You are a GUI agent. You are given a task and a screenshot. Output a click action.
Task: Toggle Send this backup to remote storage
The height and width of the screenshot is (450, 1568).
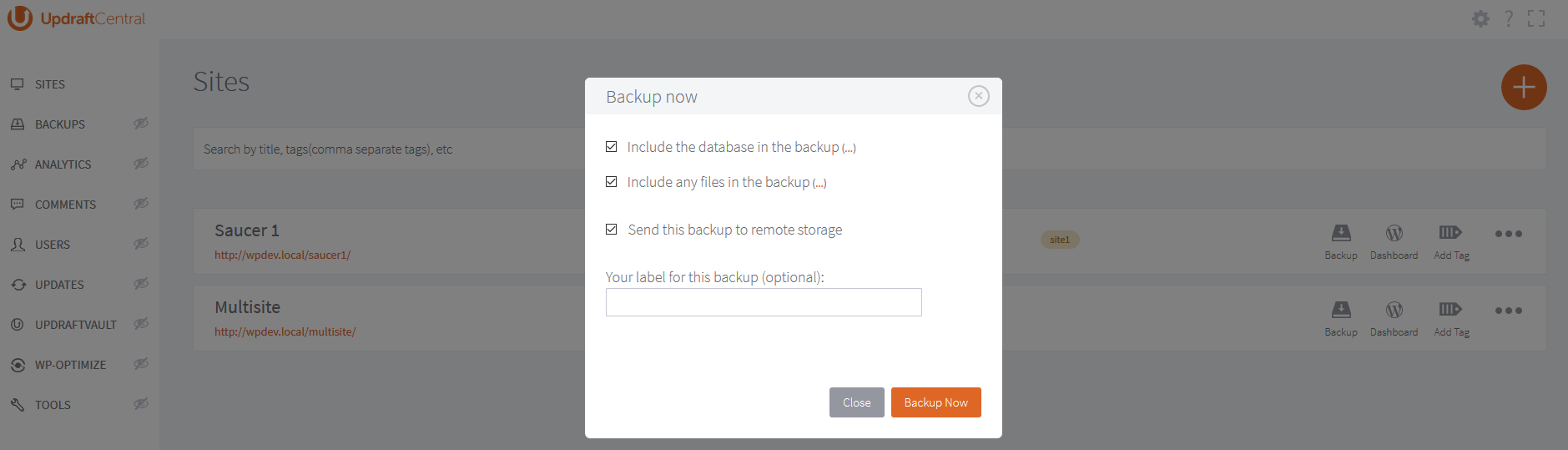[612, 230]
